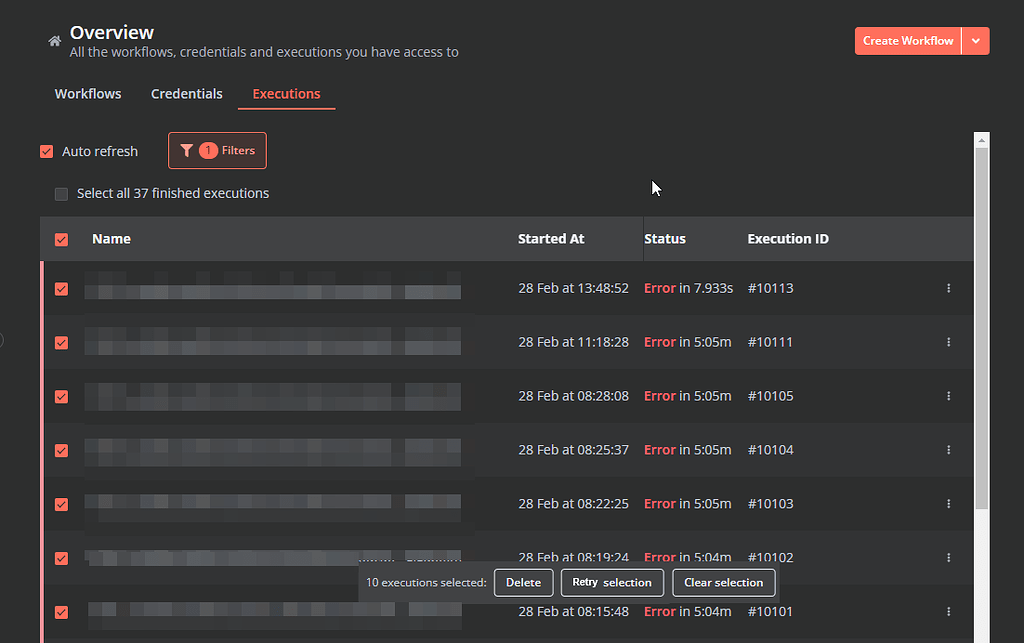Screen dimensions: 1024x643
Task: Switch to the Credentials tab
Action: point(186,93)
